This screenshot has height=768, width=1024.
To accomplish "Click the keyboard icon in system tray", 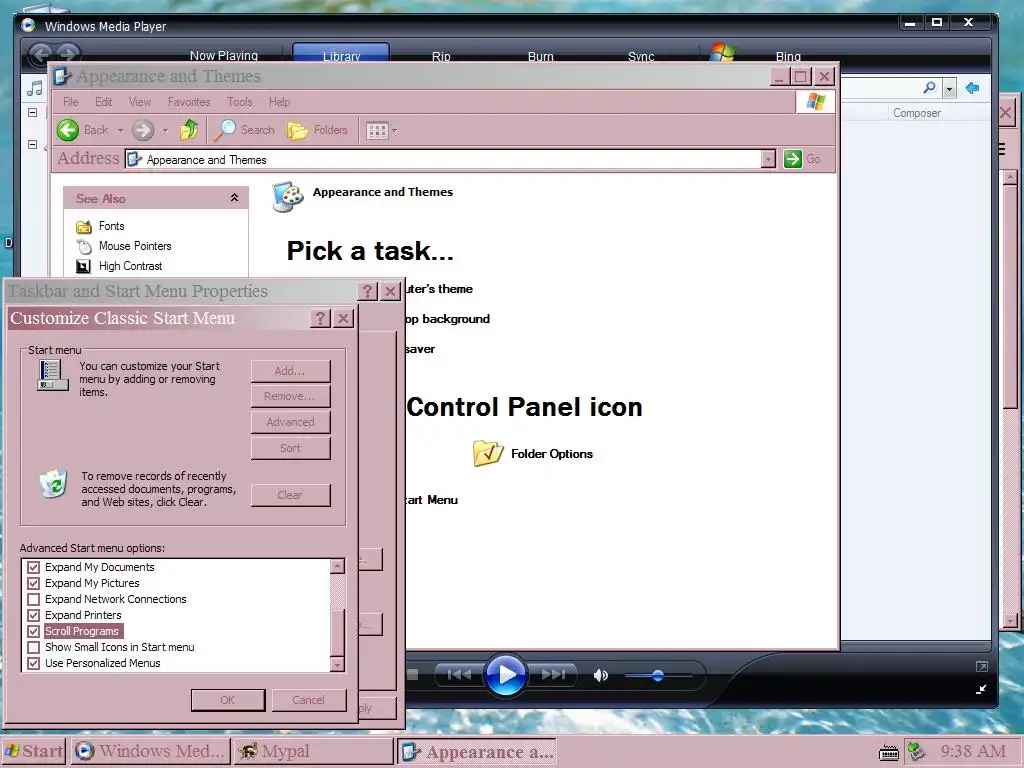I will (889, 752).
